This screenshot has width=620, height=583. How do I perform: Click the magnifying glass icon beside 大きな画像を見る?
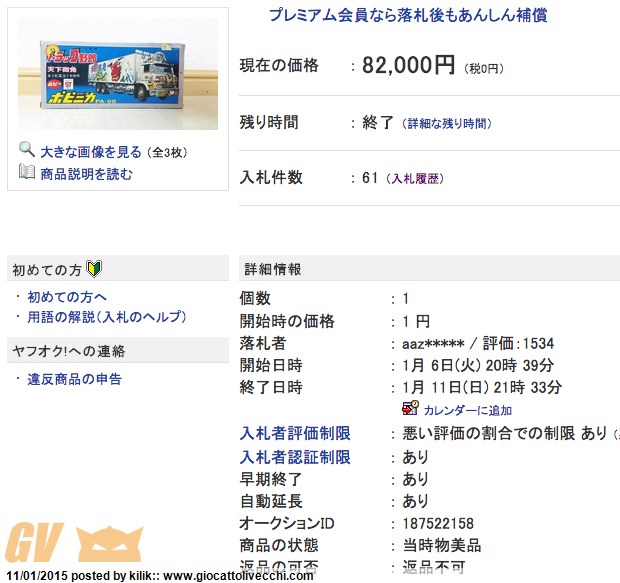click(27, 150)
